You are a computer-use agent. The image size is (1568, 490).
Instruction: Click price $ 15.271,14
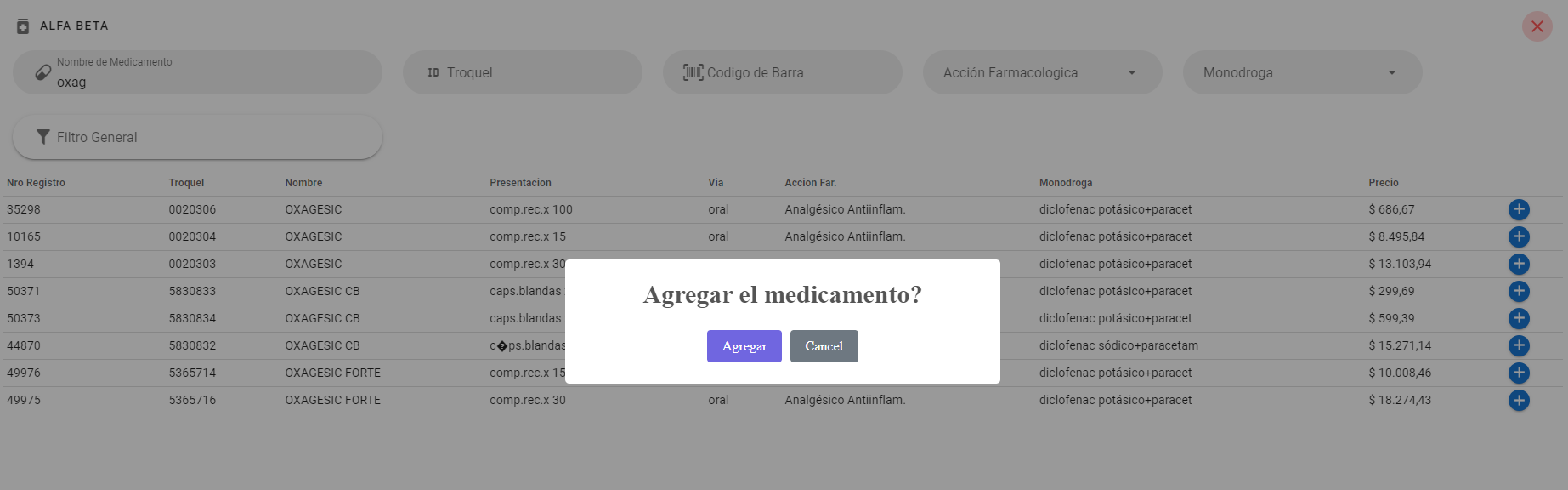coord(1400,345)
